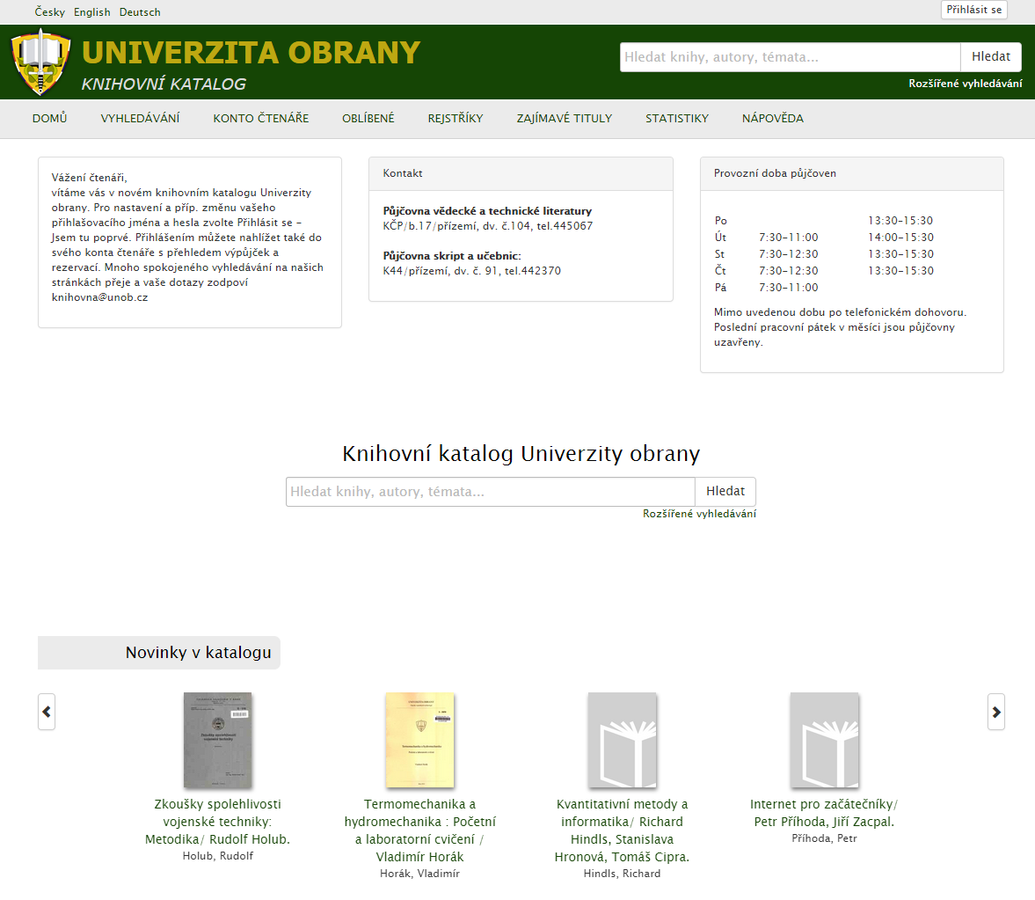Viewport: 1035px width, 900px height.
Task: Open the STATISTIKY menu item
Action: pos(677,118)
